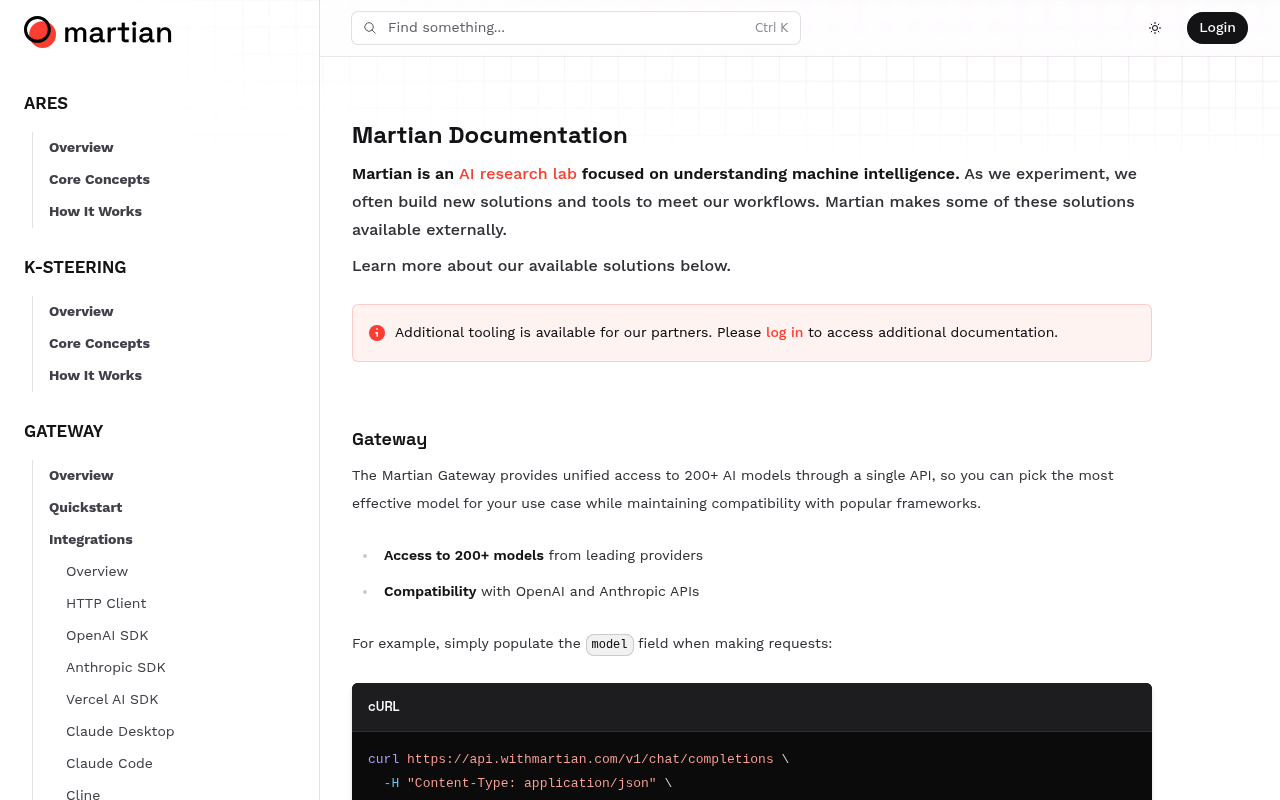Open the Claude Code integration page

[x=109, y=764]
